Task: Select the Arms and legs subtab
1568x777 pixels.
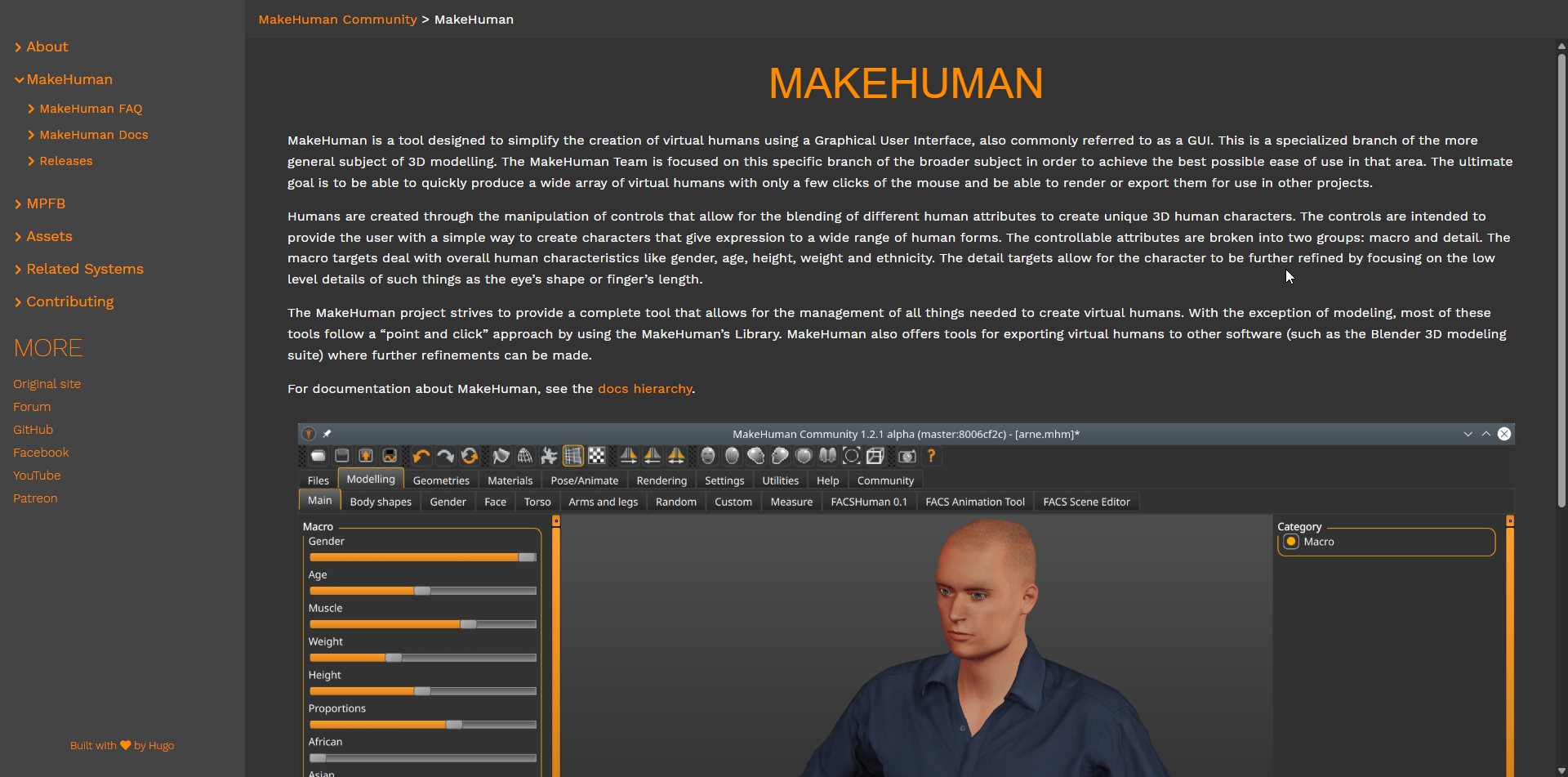Action: point(603,502)
